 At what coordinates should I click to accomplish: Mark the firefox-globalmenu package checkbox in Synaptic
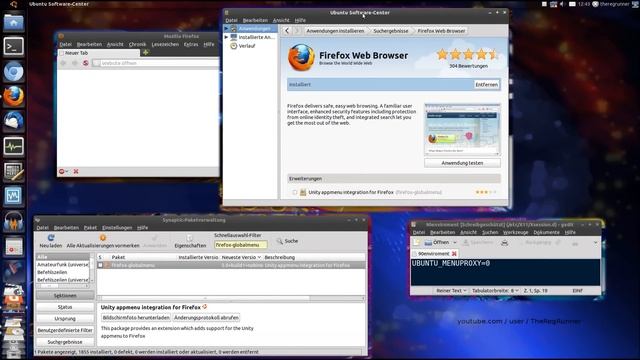click(x=100, y=265)
